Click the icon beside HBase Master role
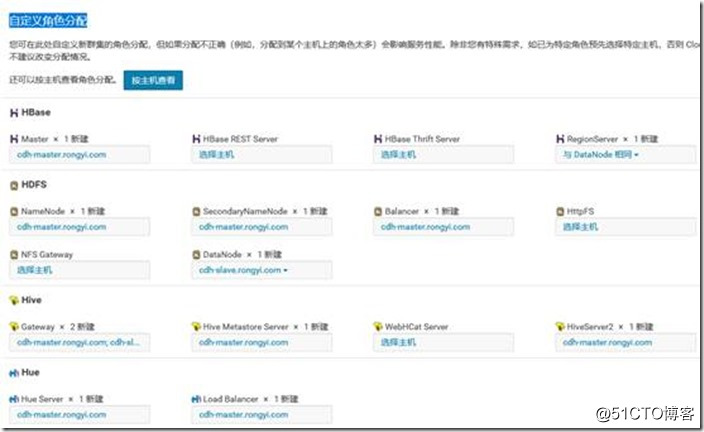The height and width of the screenshot is (432, 704). click(x=14, y=139)
